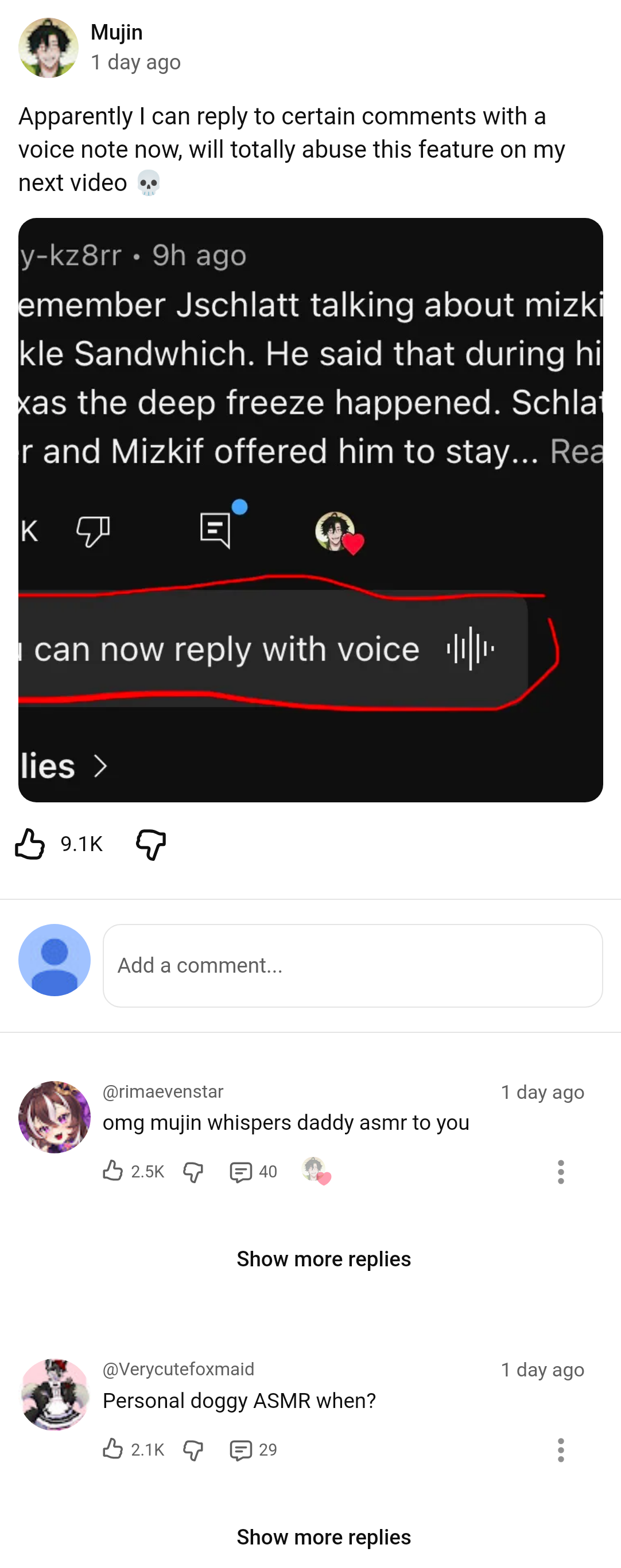The height and width of the screenshot is (1568, 621).
Task: Dislike Mujin's community post
Action: [150, 844]
